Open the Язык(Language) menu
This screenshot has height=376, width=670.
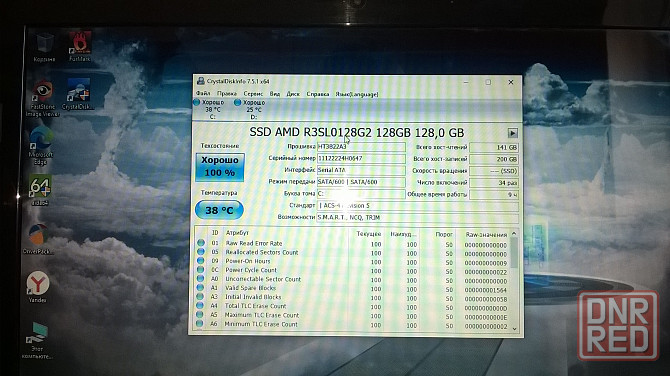[357, 94]
